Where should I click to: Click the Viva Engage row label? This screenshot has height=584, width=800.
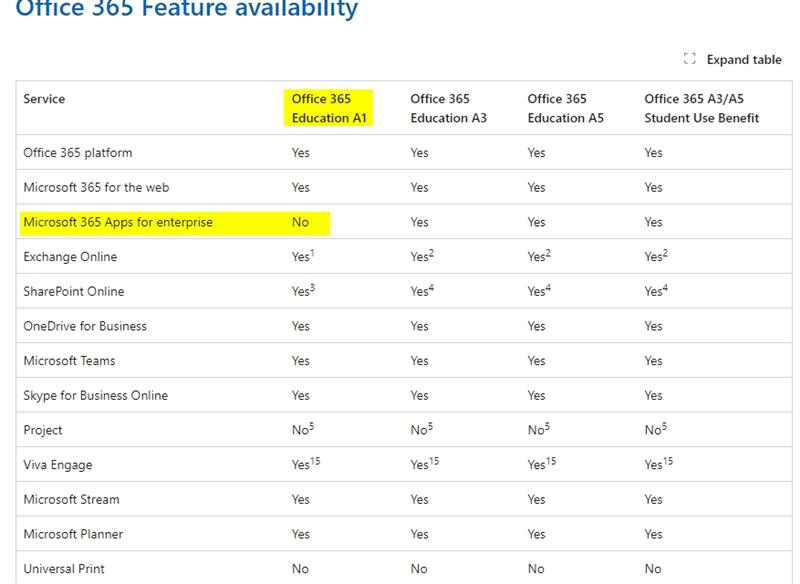click(x=58, y=465)
